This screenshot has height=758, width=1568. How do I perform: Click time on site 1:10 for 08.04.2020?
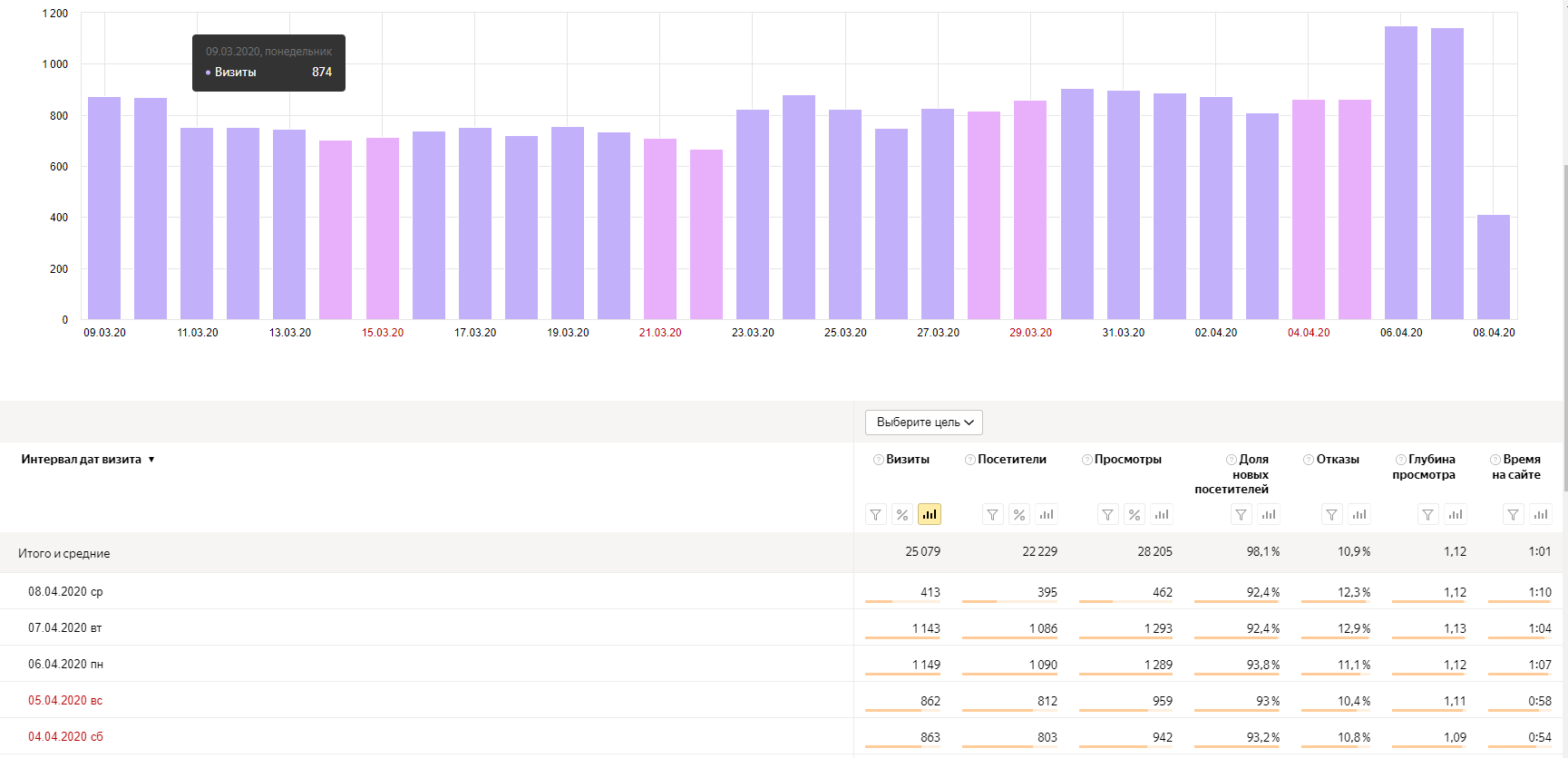click(x=1540, y=592)
